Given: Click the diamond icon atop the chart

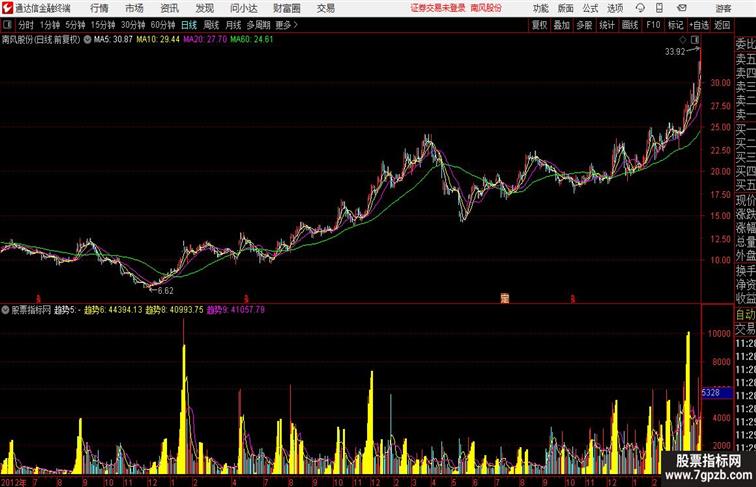Looking at the screenshot, I should tap(683, 40).
